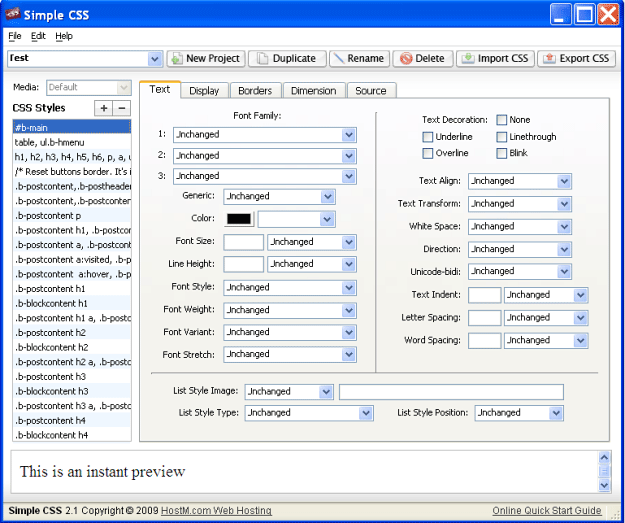Open the White Space dropdown
625x523 pixels.
(564, 227)
